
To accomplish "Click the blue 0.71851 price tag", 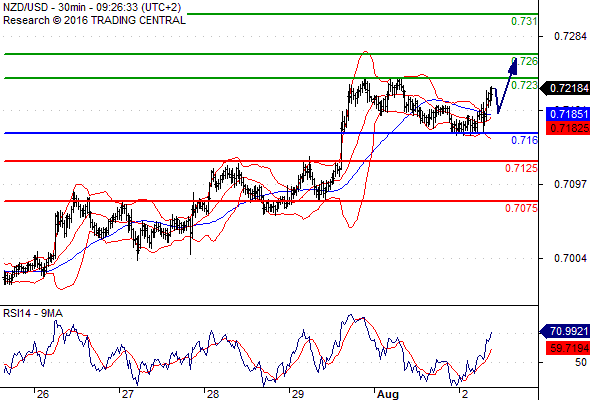I will pos(568,114).
